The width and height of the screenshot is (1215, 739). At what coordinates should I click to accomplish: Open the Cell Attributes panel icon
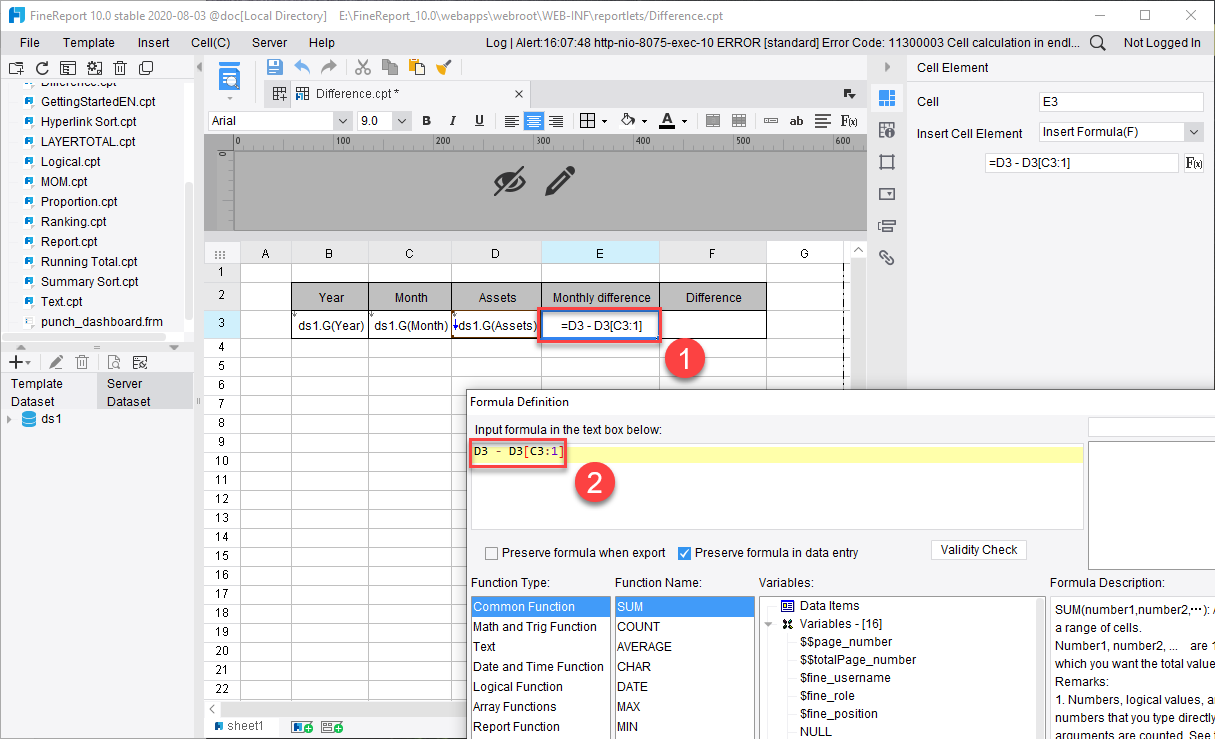pos(886,130)
